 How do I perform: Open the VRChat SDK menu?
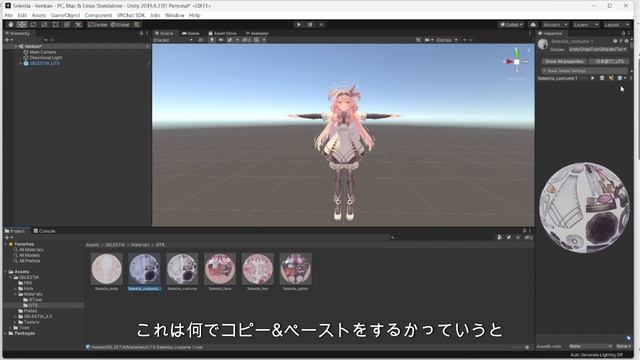tap(131, 15)
